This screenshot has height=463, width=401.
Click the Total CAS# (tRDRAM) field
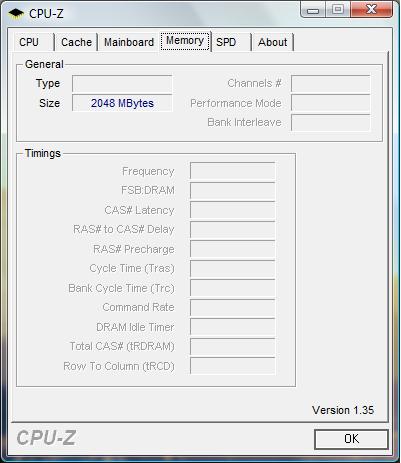(x=232, y=347)
